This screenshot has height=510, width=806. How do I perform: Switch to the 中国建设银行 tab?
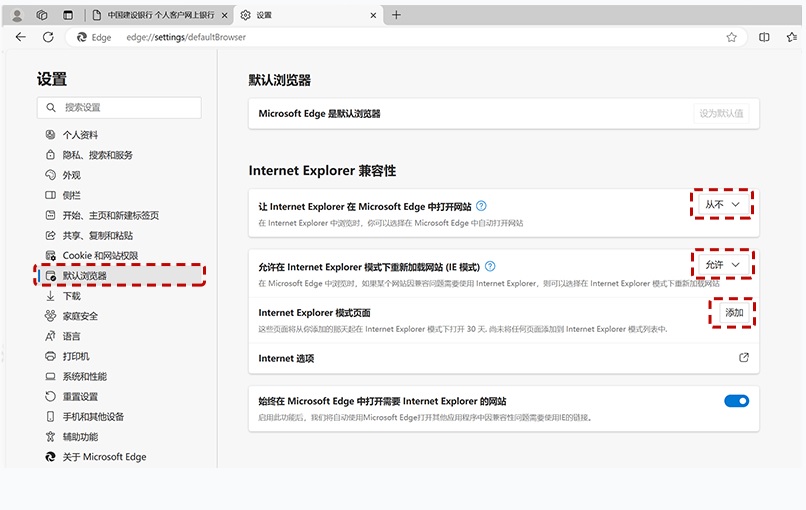pos(158,15)
